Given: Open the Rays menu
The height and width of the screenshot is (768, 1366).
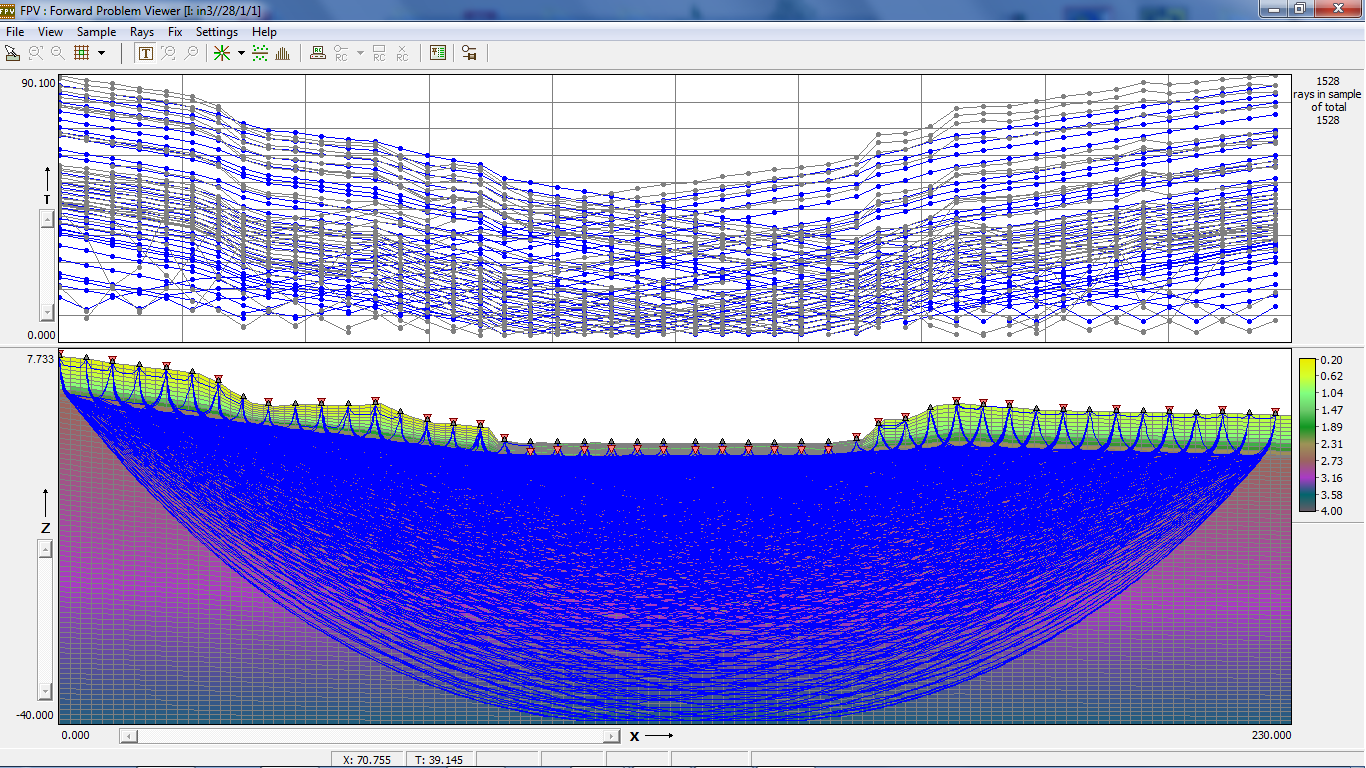Looking at the screenshot, I should pos(142,32).
